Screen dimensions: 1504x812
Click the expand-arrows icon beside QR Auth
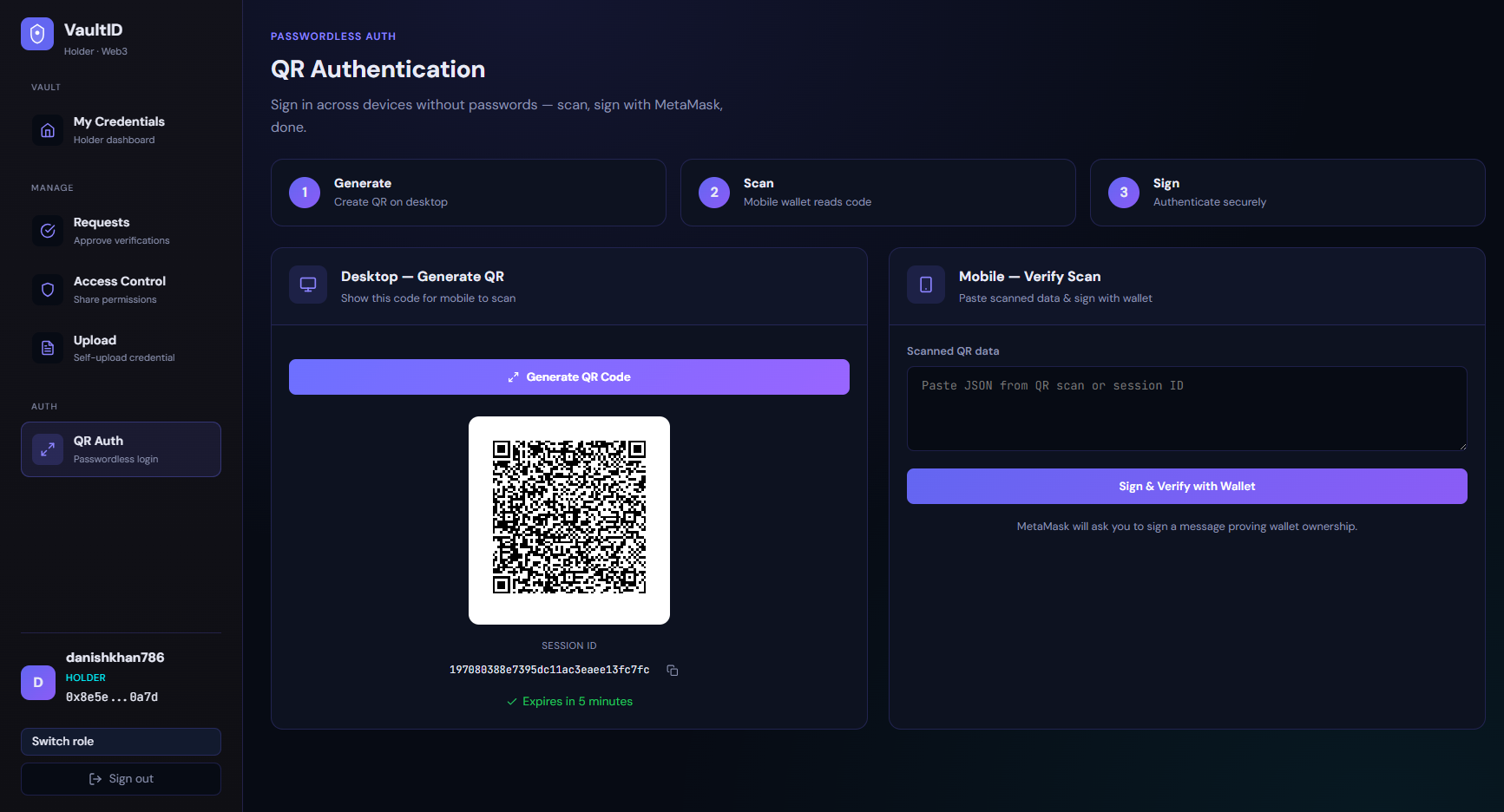pos(48,449)
